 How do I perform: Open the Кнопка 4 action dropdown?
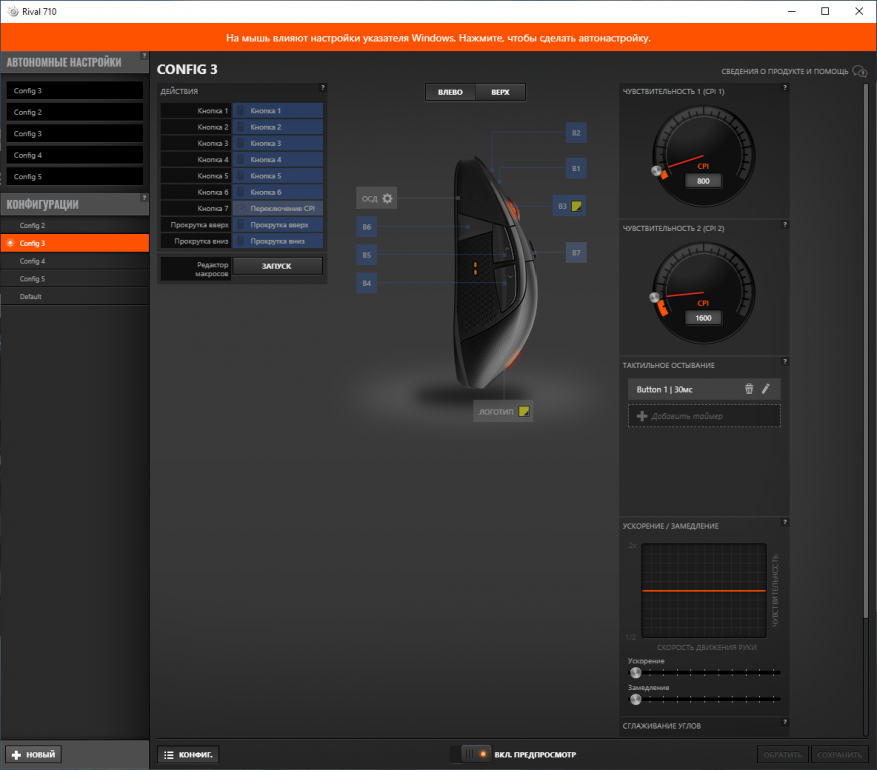(277, 159)
